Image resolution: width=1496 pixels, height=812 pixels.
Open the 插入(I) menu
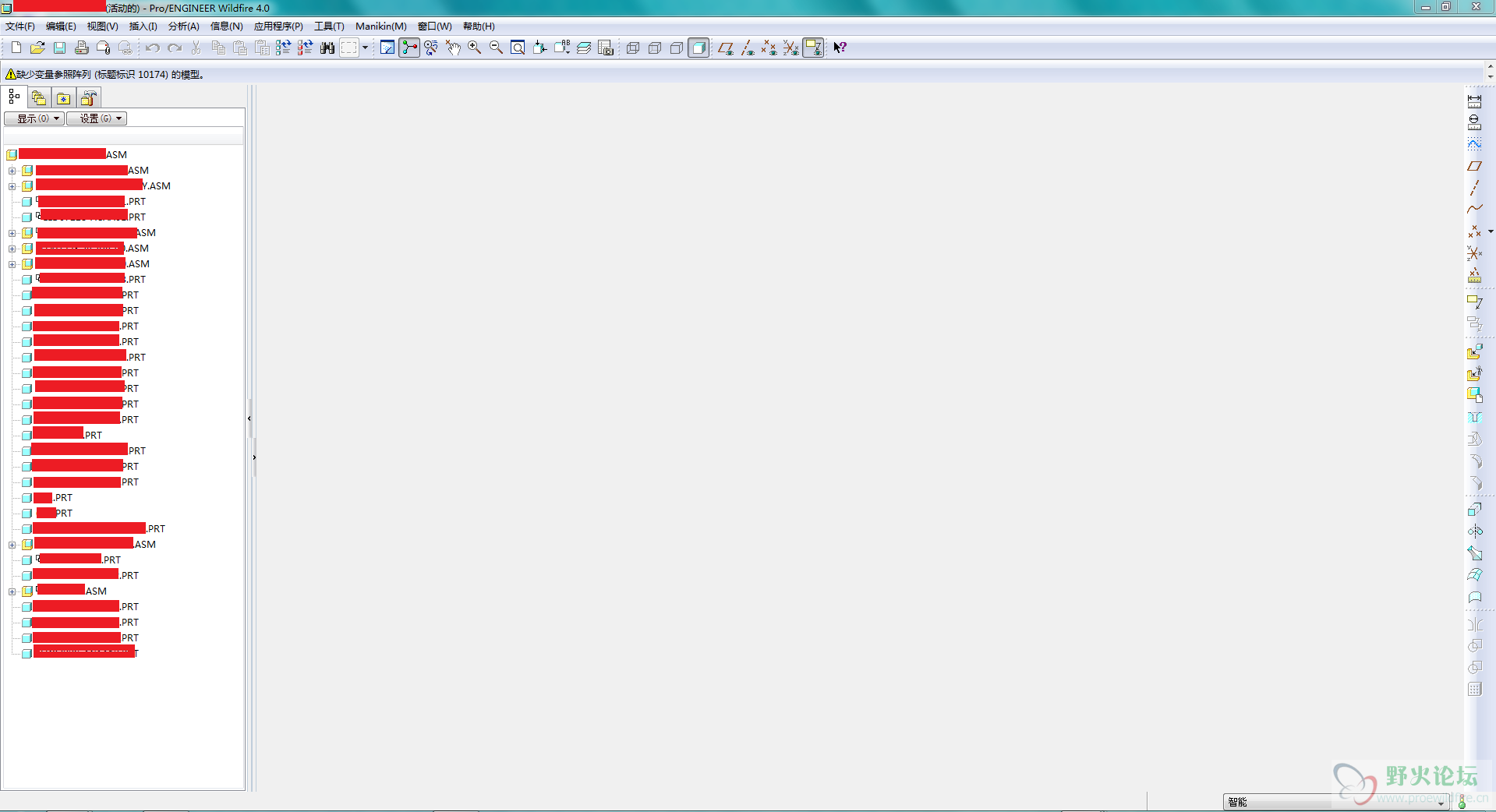(x=143, y=26)
